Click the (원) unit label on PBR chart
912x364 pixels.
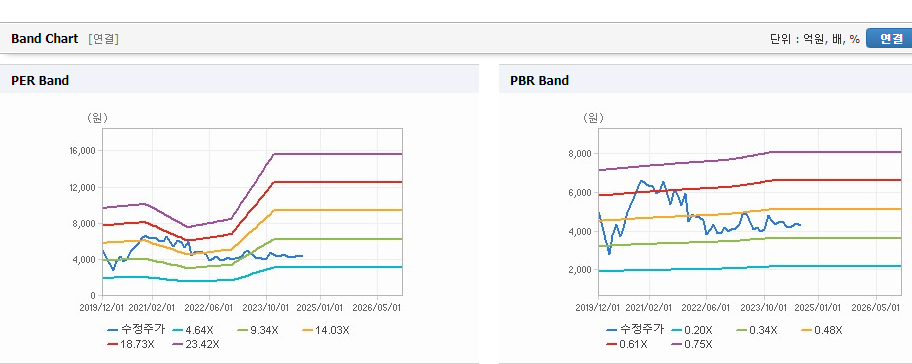[x=593, y=118]
